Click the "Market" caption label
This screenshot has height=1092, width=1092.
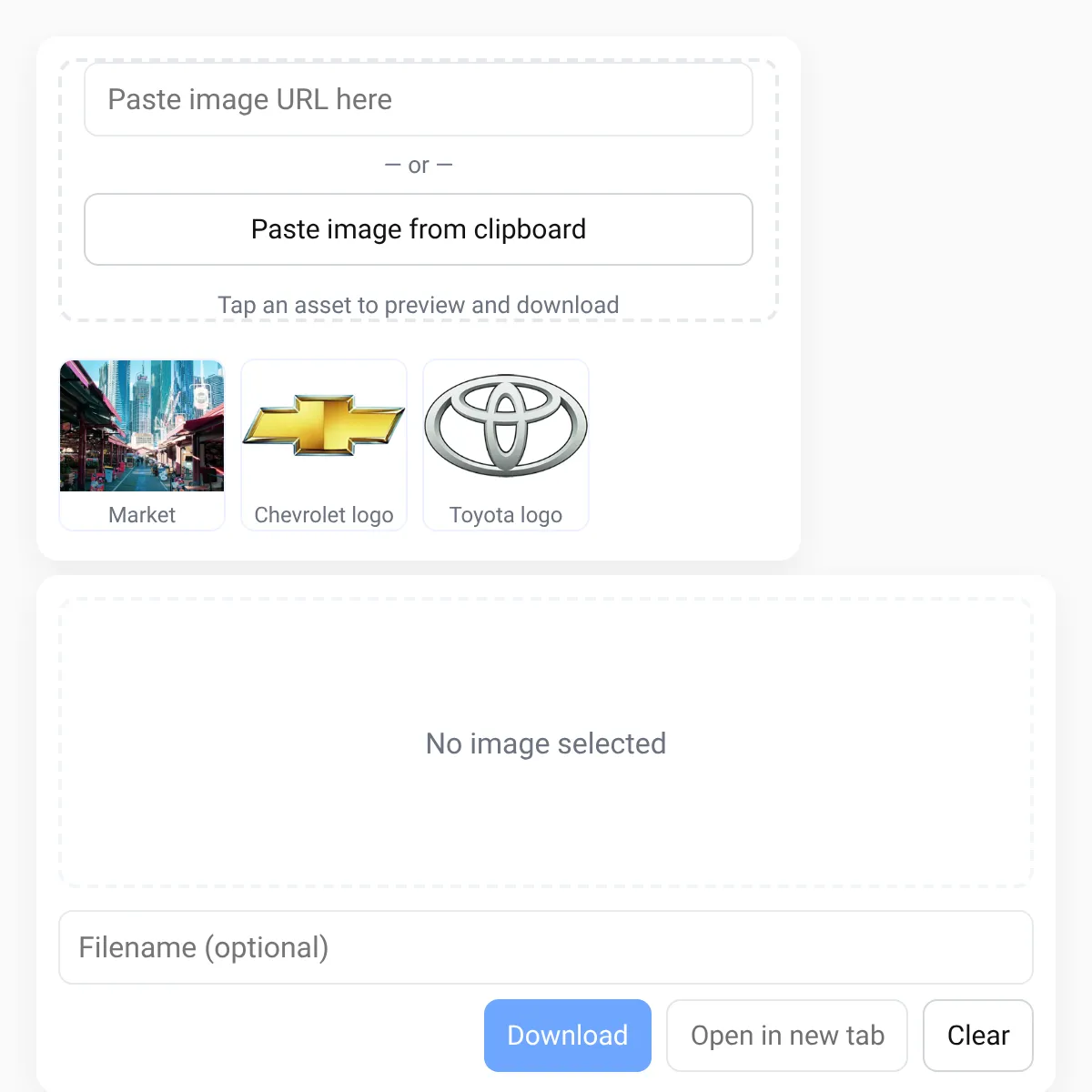point(142,515)
